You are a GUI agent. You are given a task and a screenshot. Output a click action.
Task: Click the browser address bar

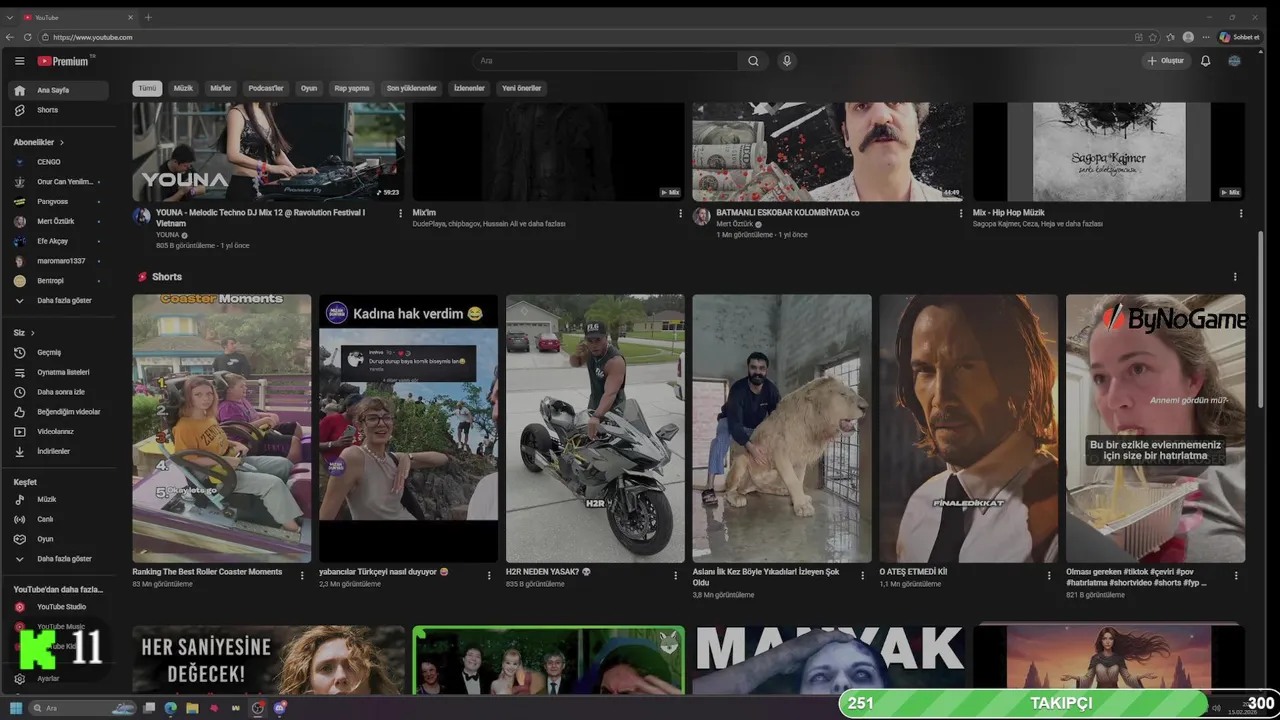(590, 37)
